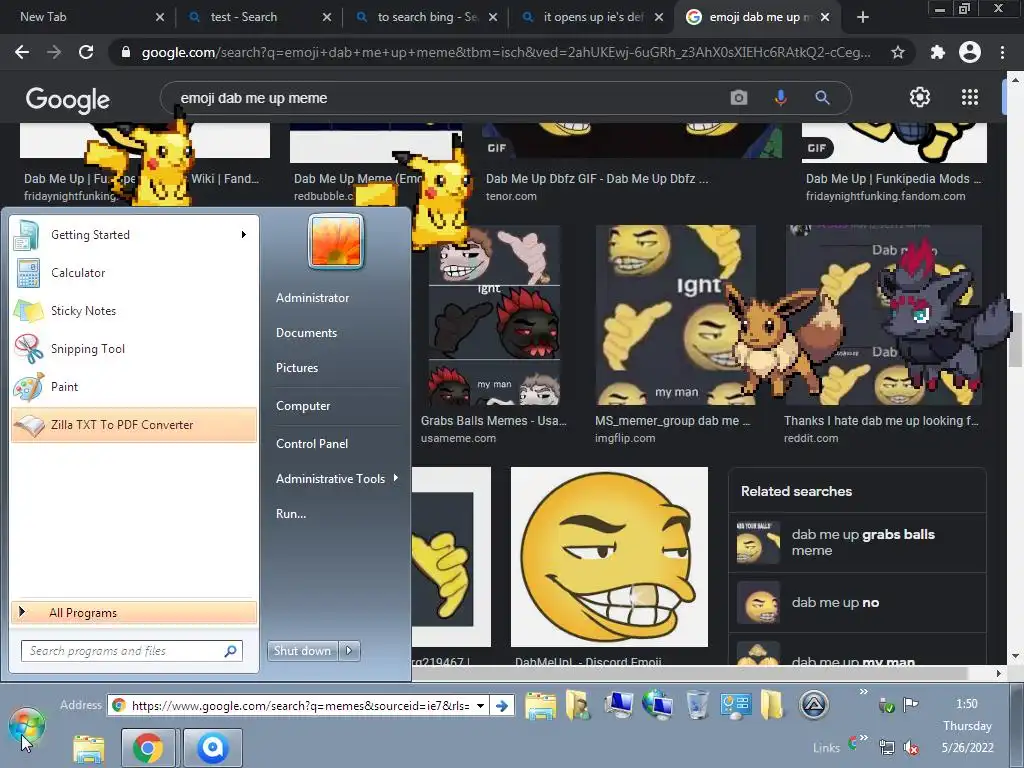
Task: Open the plain yellow folder in taskbar toolbar
Action: click(x=772, y=705)
